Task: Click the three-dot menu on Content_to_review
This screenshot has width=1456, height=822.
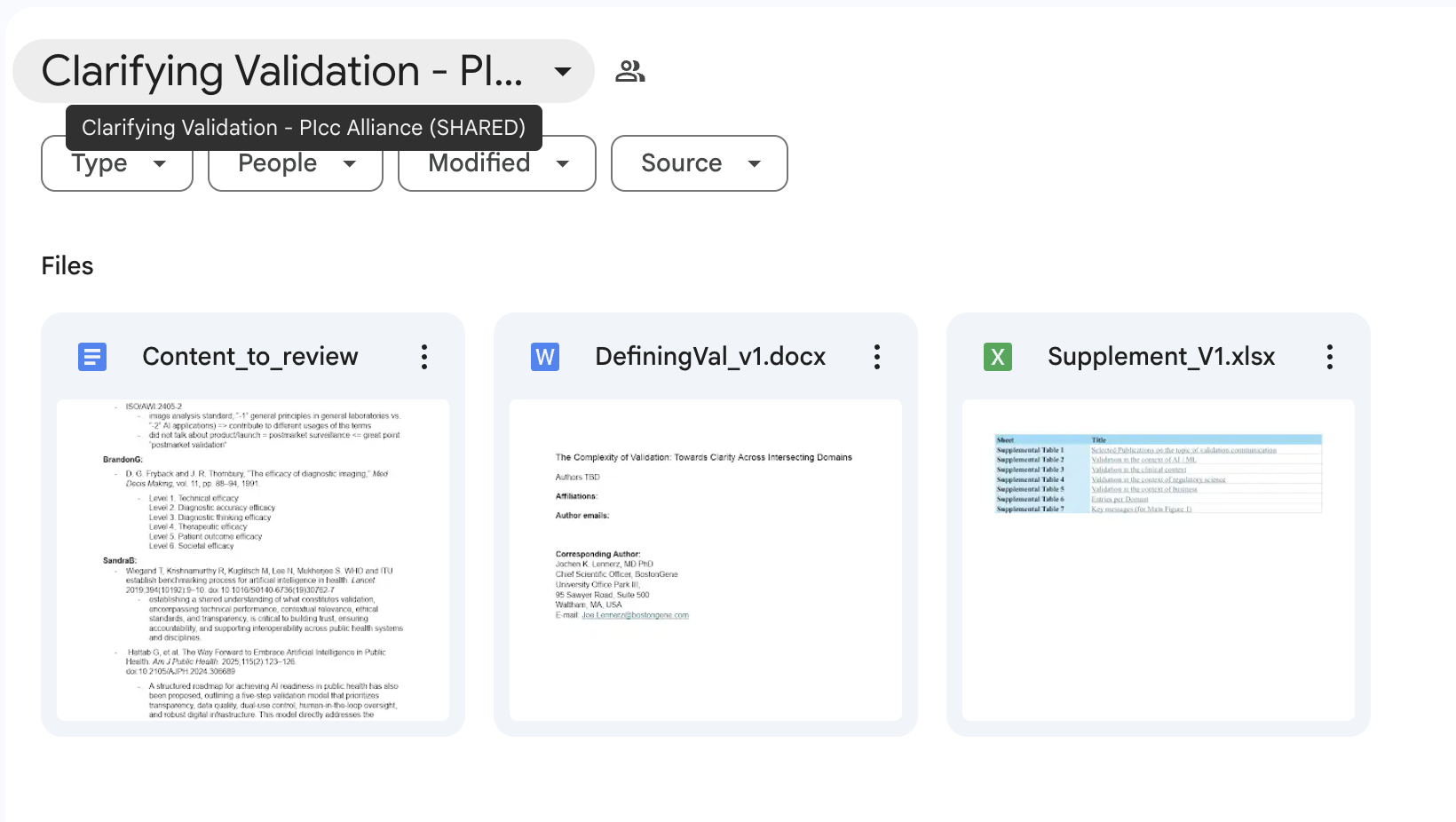Action: point(424,356)
